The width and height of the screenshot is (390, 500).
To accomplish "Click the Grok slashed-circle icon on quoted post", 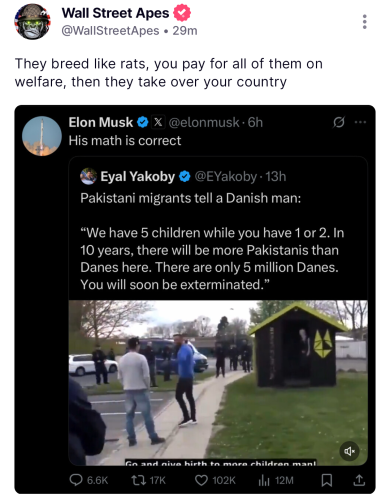I will [x=338, y=122].
